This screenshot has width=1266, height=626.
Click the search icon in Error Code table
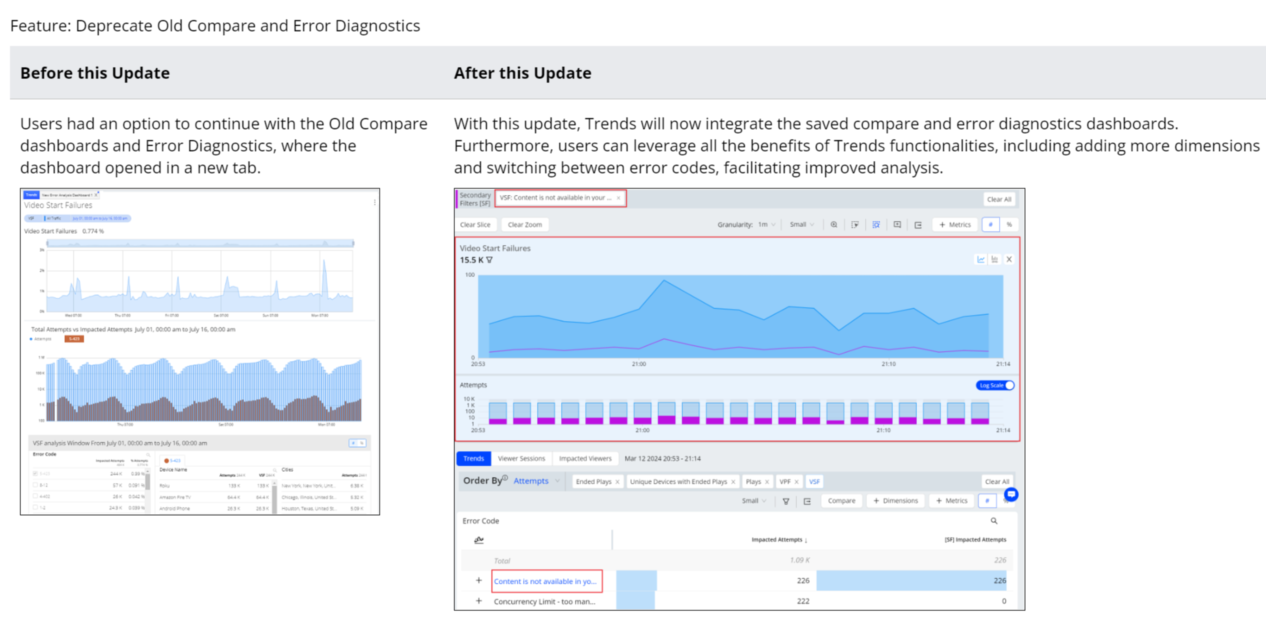point(993,521)
